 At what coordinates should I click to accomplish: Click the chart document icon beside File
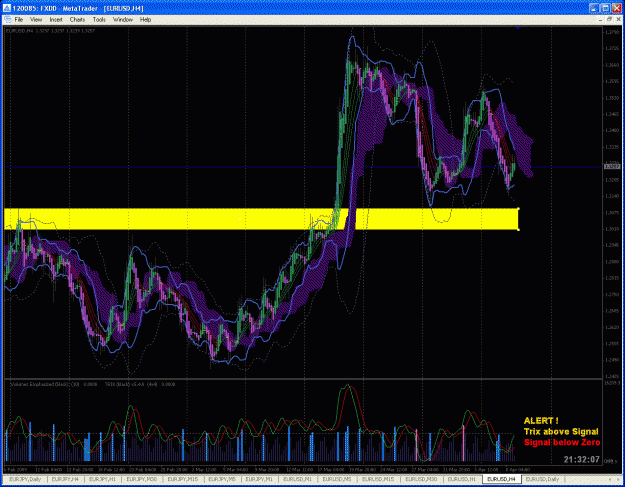coord(7,20)
